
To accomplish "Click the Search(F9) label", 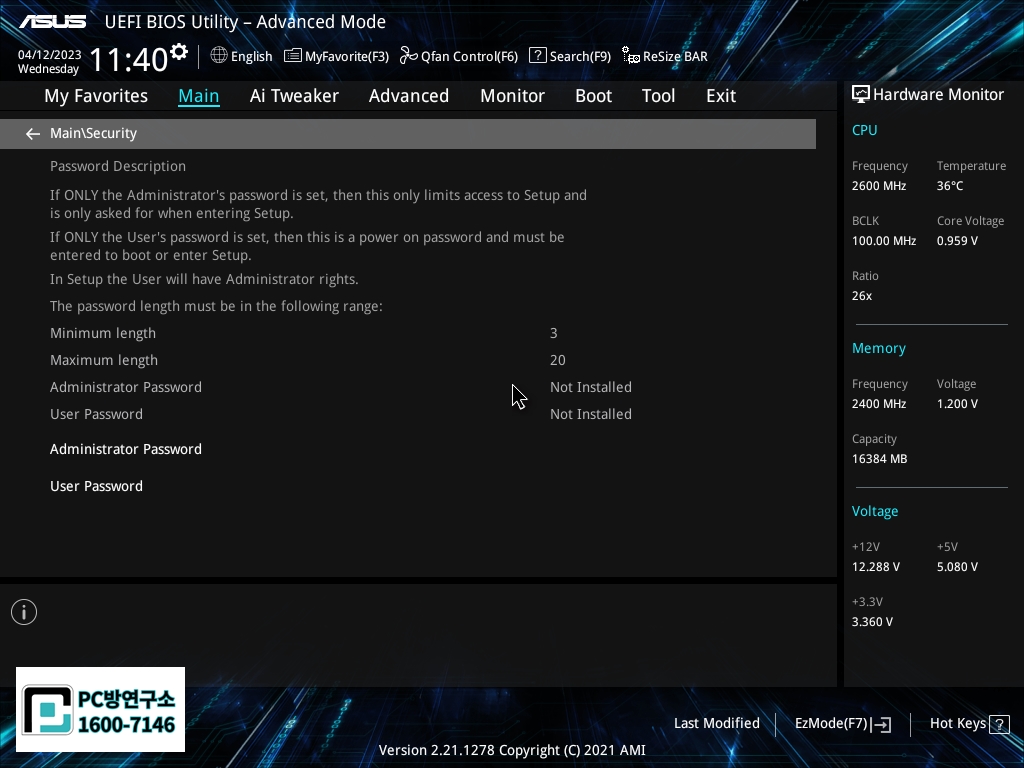I will 580,57.
